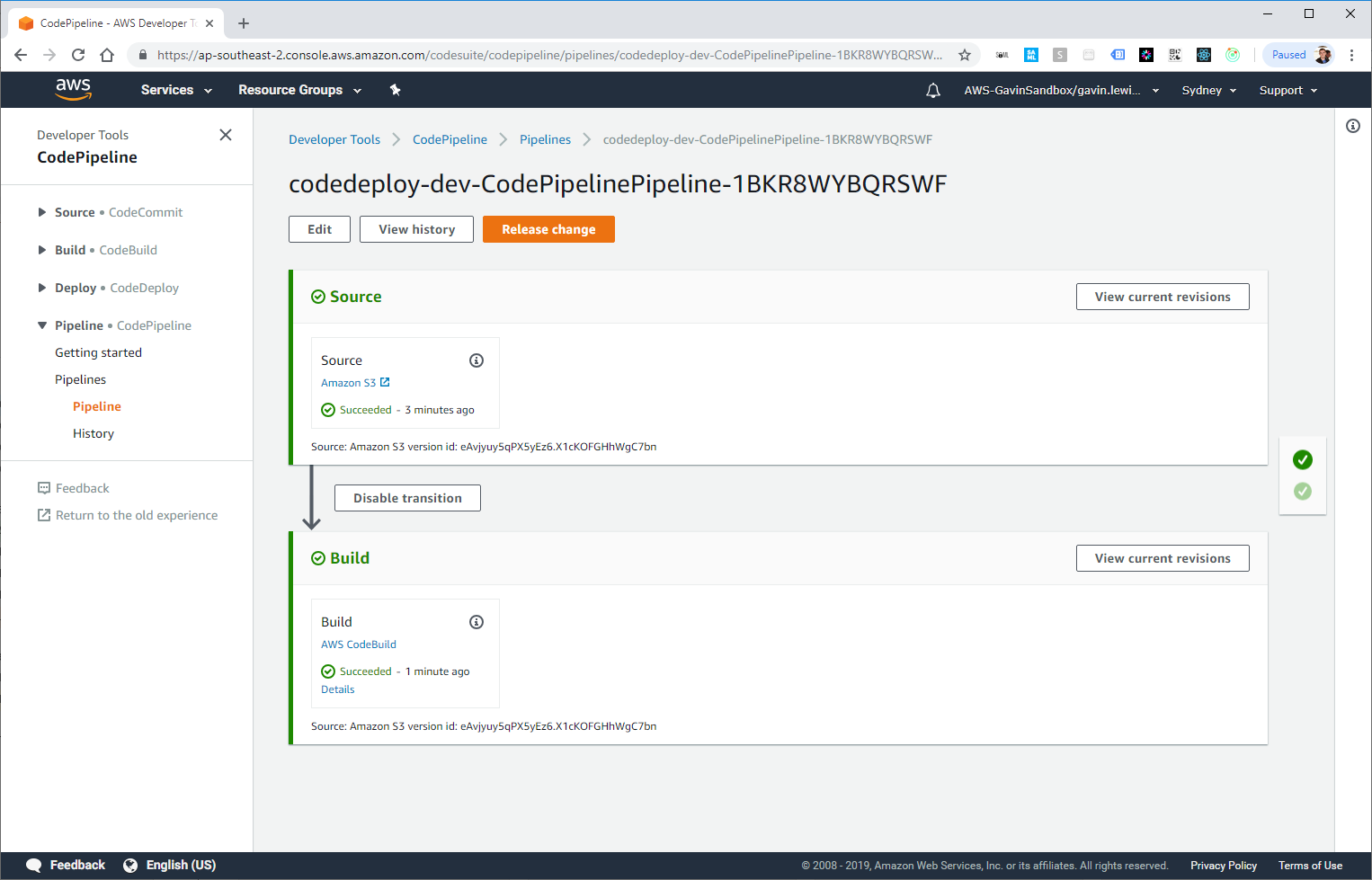Go back in browser history
This screenshot has height=880, width=1372.
21,55
